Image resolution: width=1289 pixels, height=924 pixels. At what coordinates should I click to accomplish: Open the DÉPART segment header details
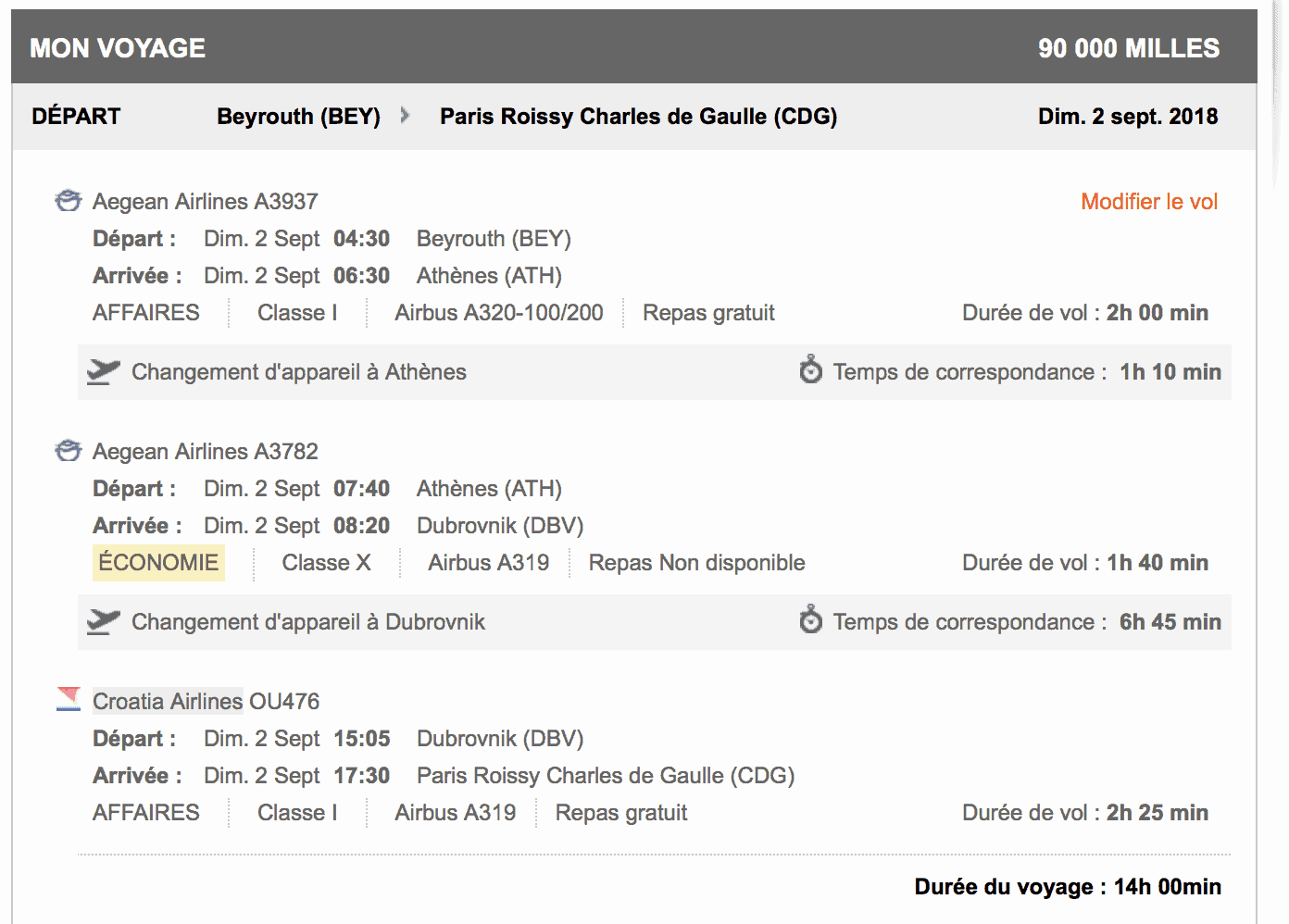pos(76,116)
